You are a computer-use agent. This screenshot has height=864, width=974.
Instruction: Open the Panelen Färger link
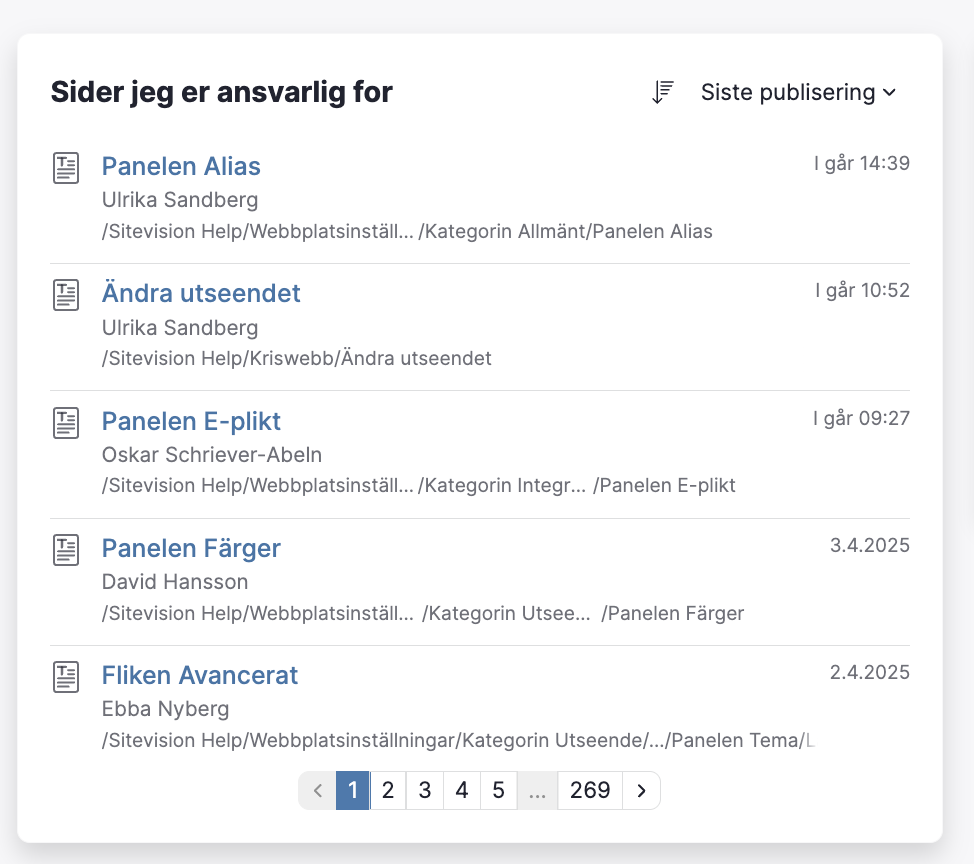click(191, 548)
